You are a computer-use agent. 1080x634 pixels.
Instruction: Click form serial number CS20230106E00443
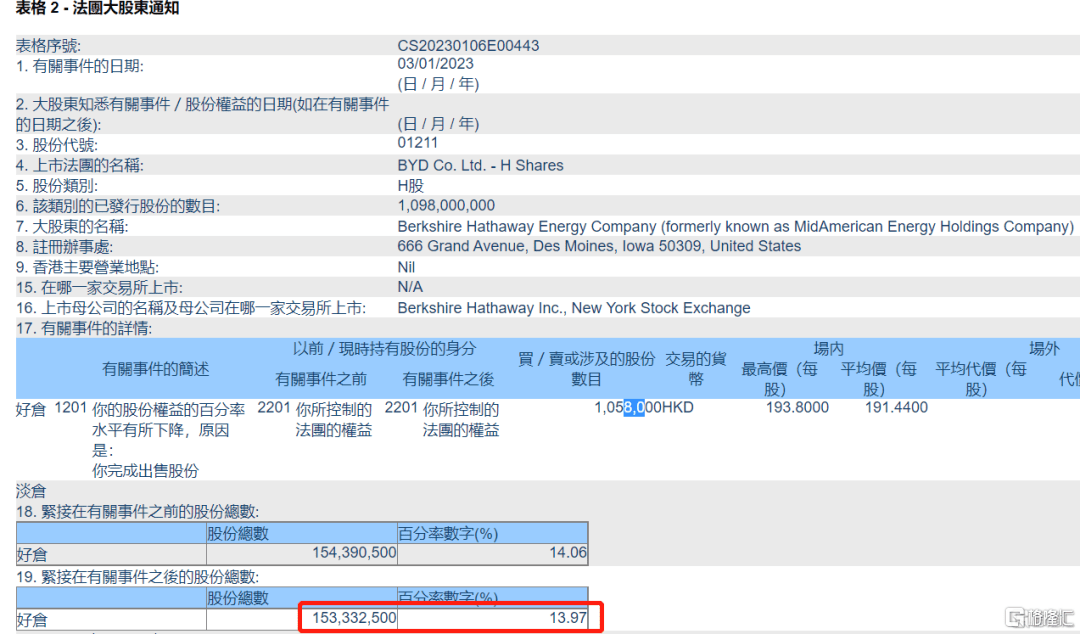[468, 46]
